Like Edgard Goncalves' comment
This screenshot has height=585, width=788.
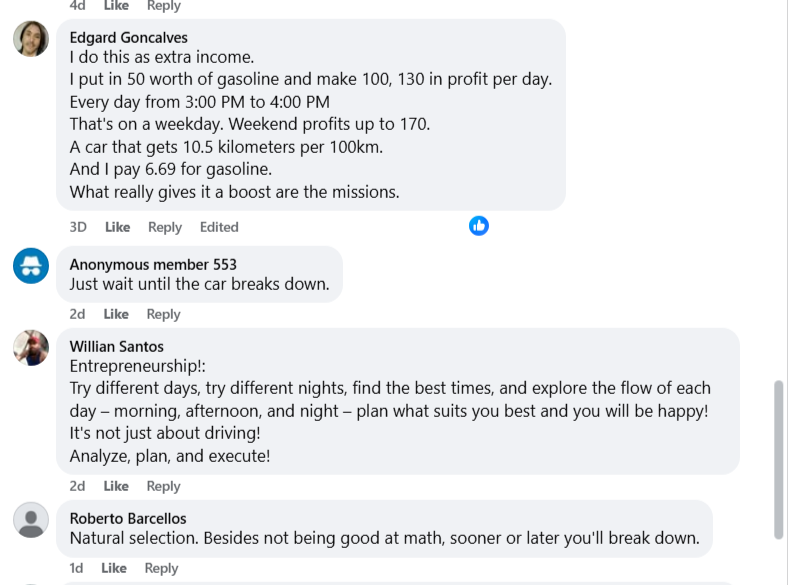(x=117, y=227)
